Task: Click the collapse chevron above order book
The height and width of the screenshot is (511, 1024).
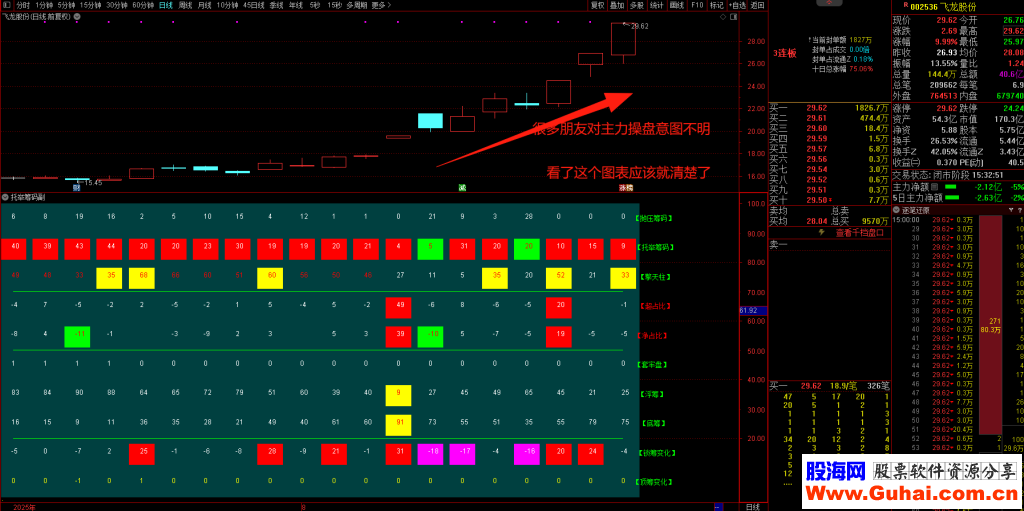Action: pyautogui.click(x=829, y=3)
